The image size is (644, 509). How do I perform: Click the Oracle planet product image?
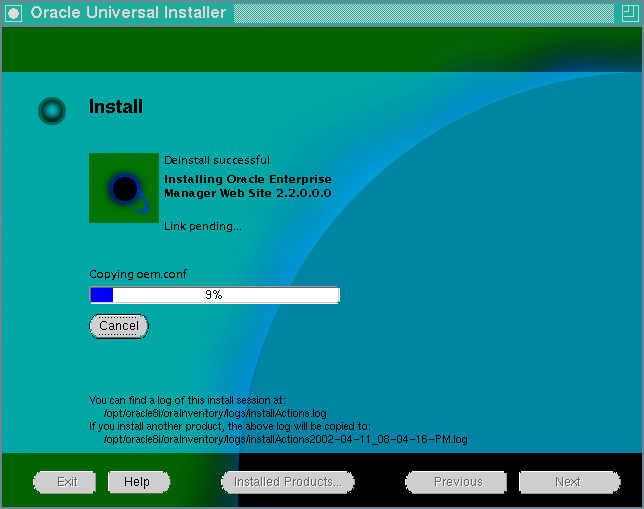[124, 188]
